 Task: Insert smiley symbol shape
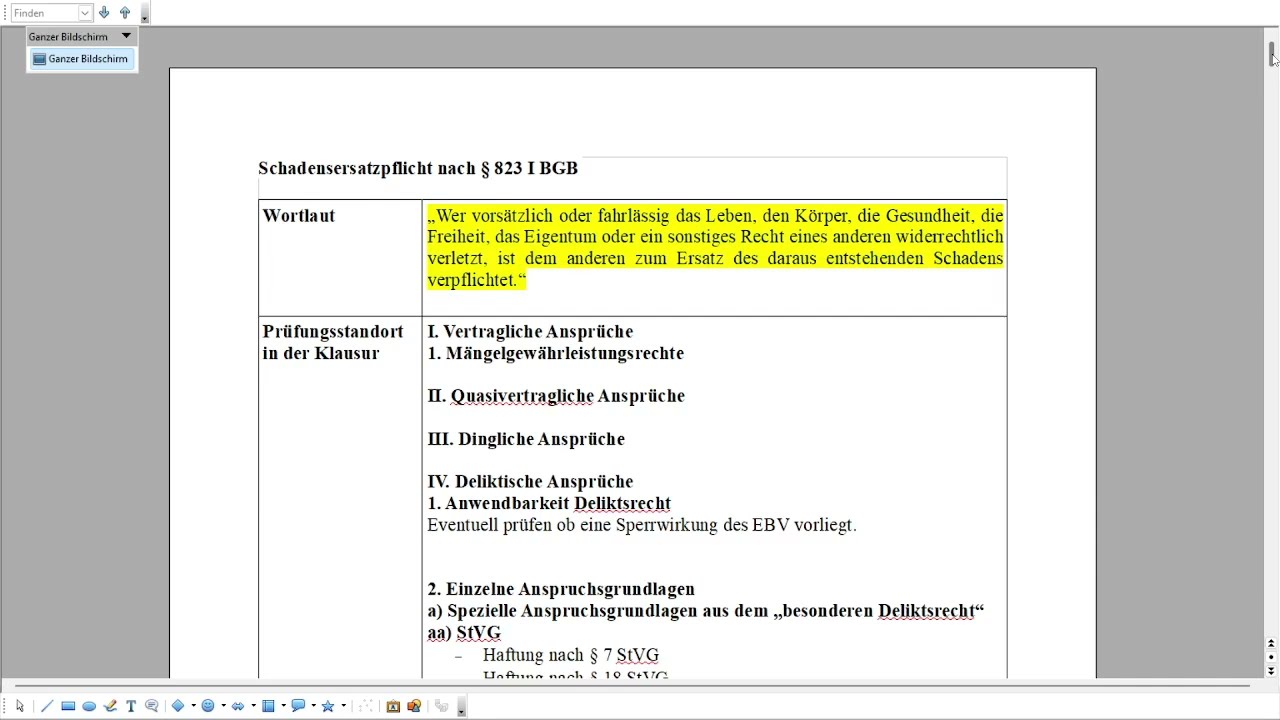(208, 706)
